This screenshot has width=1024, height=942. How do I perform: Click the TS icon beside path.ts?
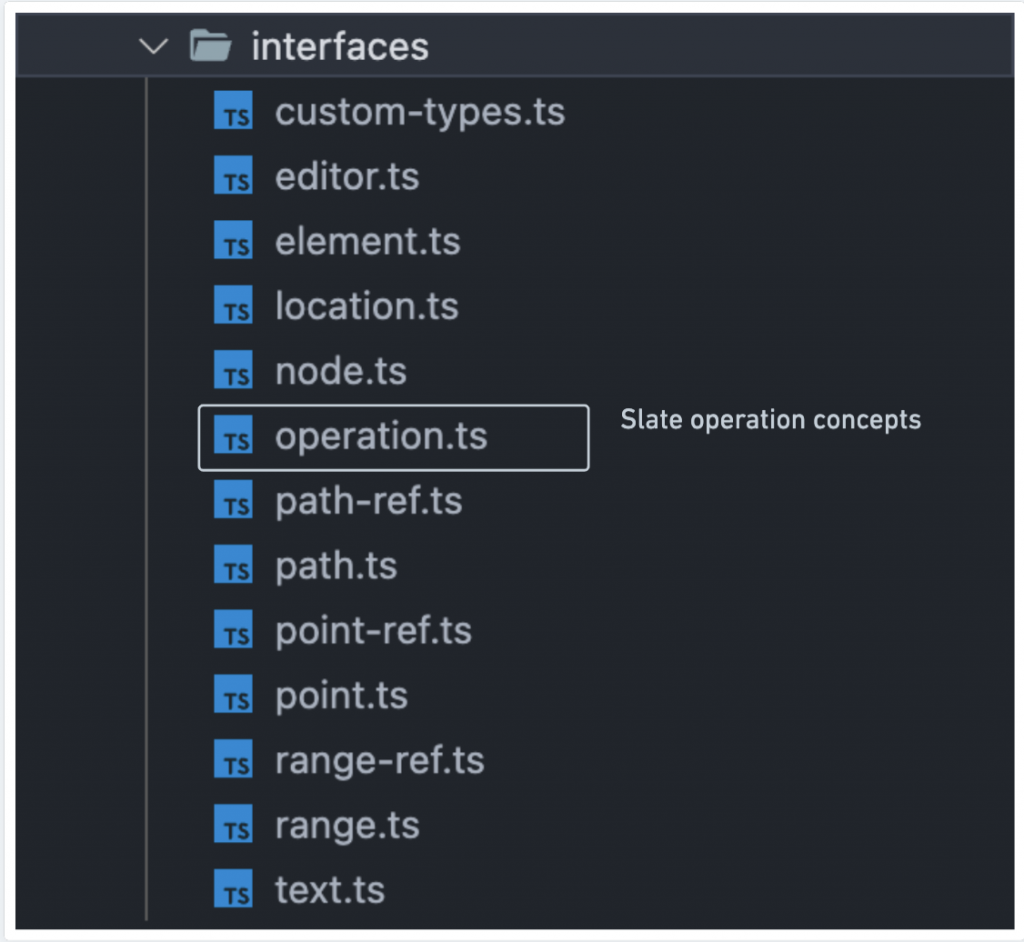point(234,567)
